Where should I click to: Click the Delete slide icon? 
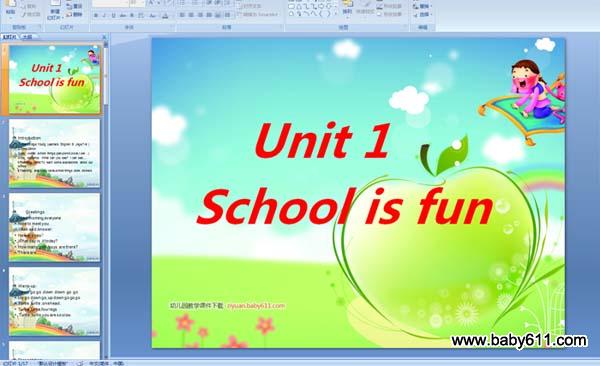(x=69, y=14)
